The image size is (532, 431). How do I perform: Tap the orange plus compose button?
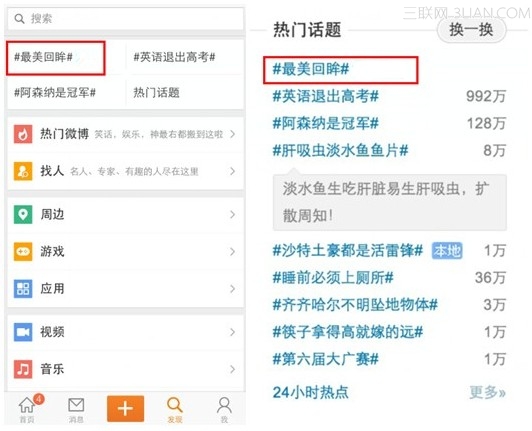click(x=126, y=409)
